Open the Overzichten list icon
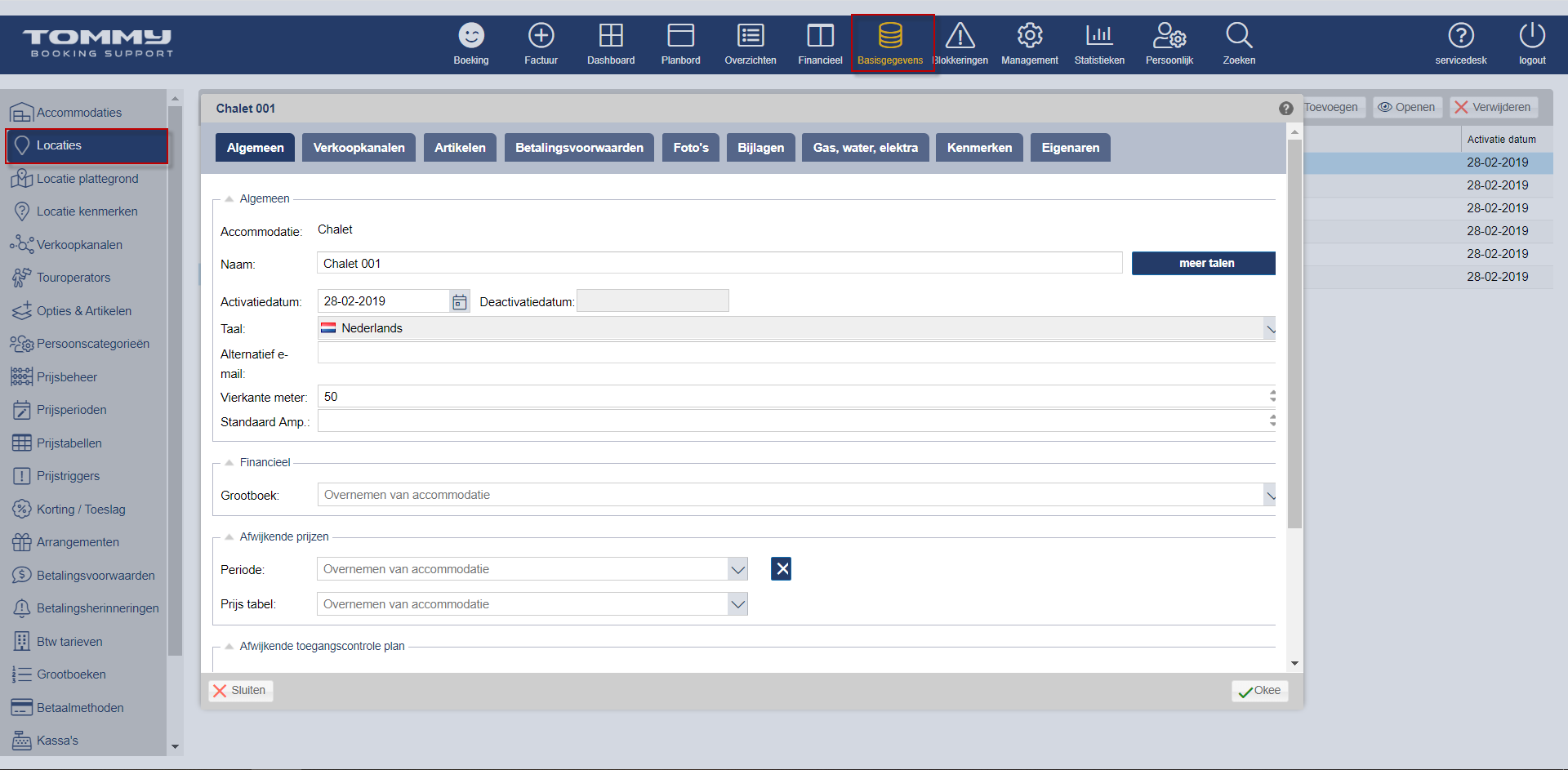 pyautogui.click(x=751, y=36)
